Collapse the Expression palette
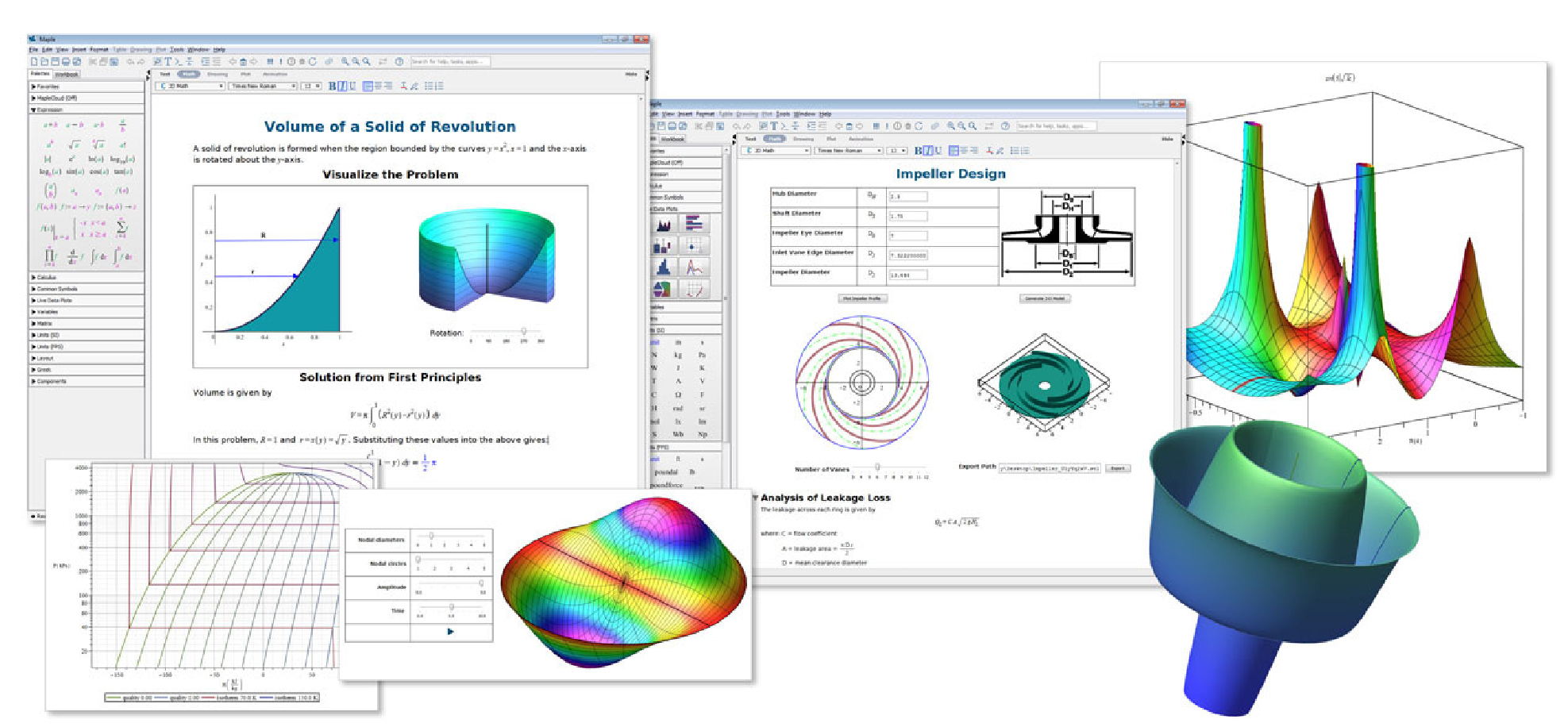Screen dimensions: 1568x727 pos(87,110)
